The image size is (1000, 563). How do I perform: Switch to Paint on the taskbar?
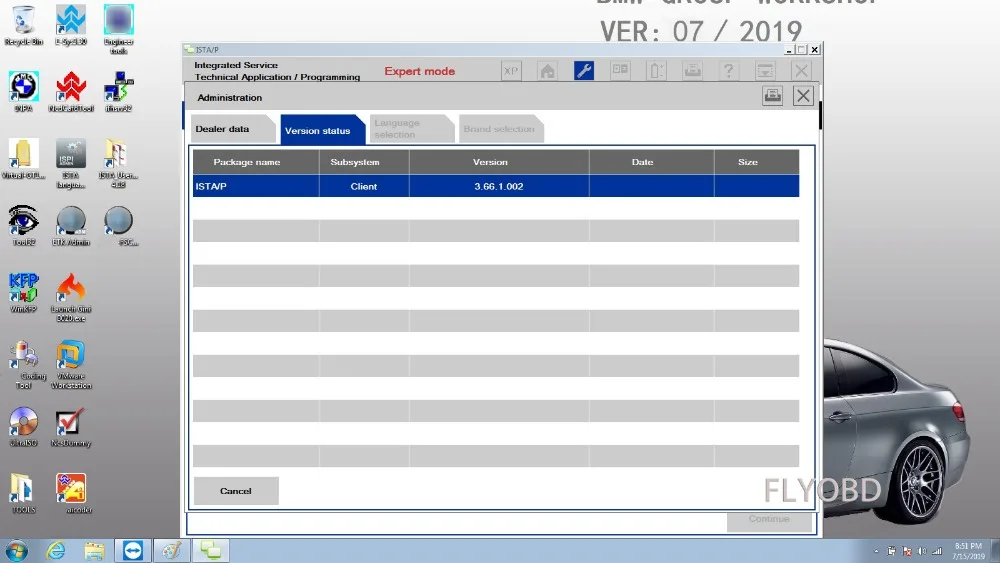[172, 550]
